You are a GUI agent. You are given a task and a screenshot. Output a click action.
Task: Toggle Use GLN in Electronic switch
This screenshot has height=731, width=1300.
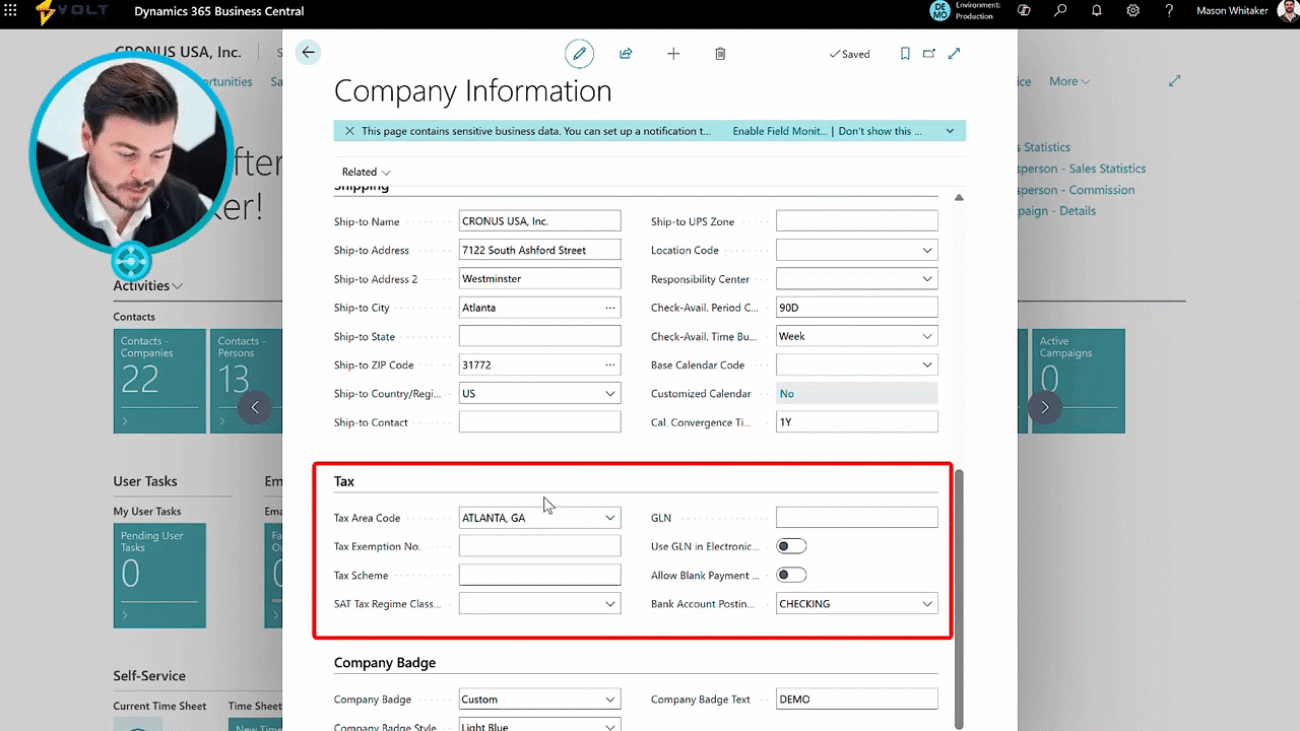791,546
